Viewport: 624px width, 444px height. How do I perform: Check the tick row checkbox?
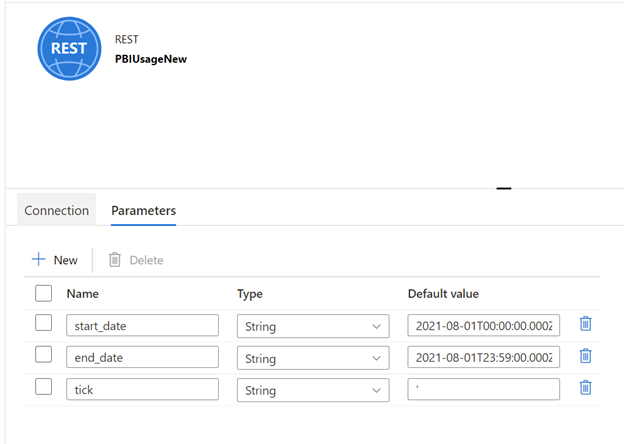(43, 387)
